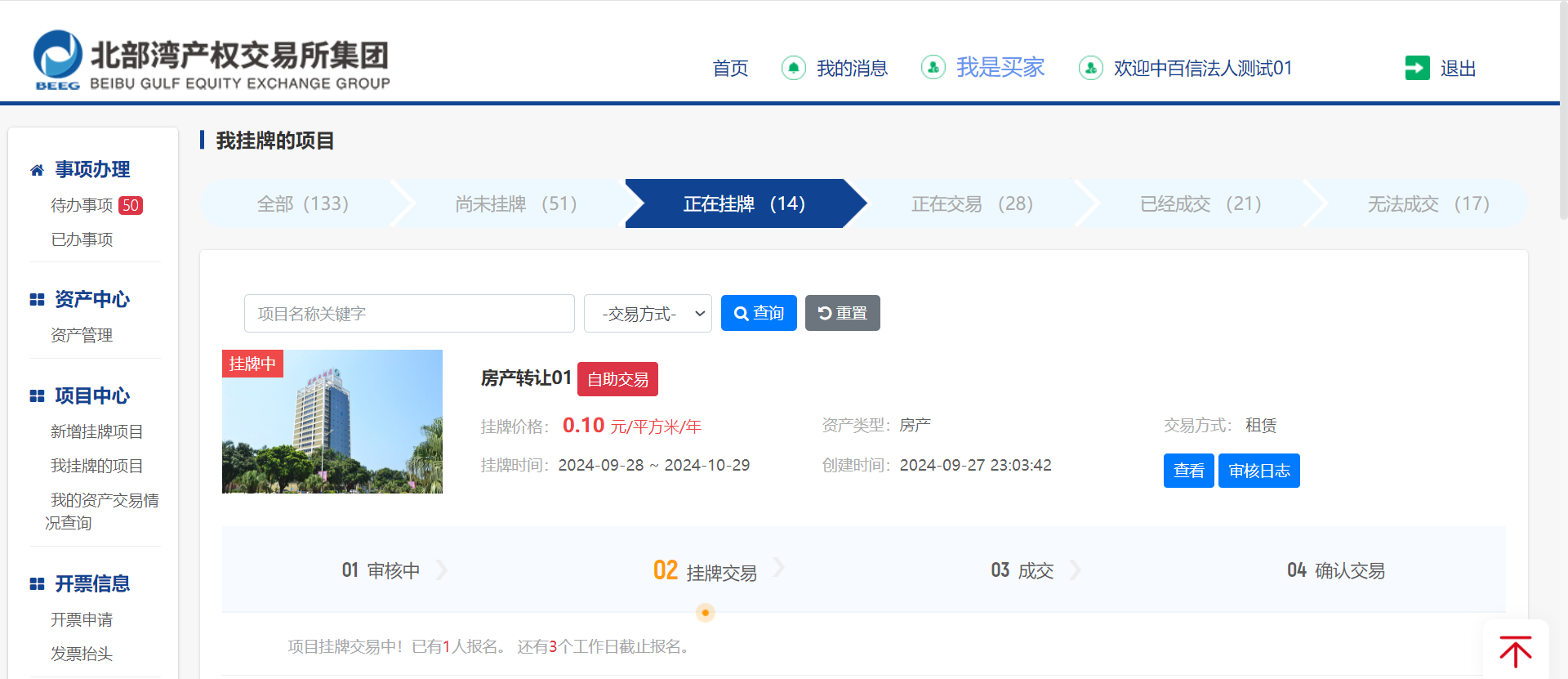Open 我的消息 in the top navigation
Image resolution: width=1568 pixels, height=679 pixels.
coord(853,69)
